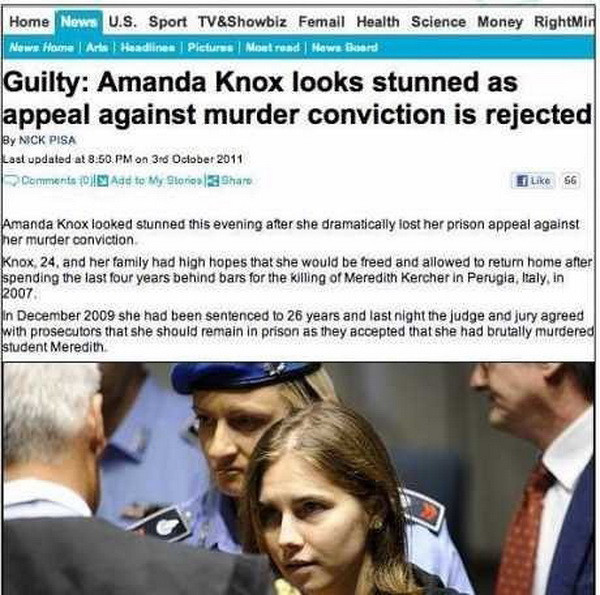Click the Share icon

coord(214,180)
